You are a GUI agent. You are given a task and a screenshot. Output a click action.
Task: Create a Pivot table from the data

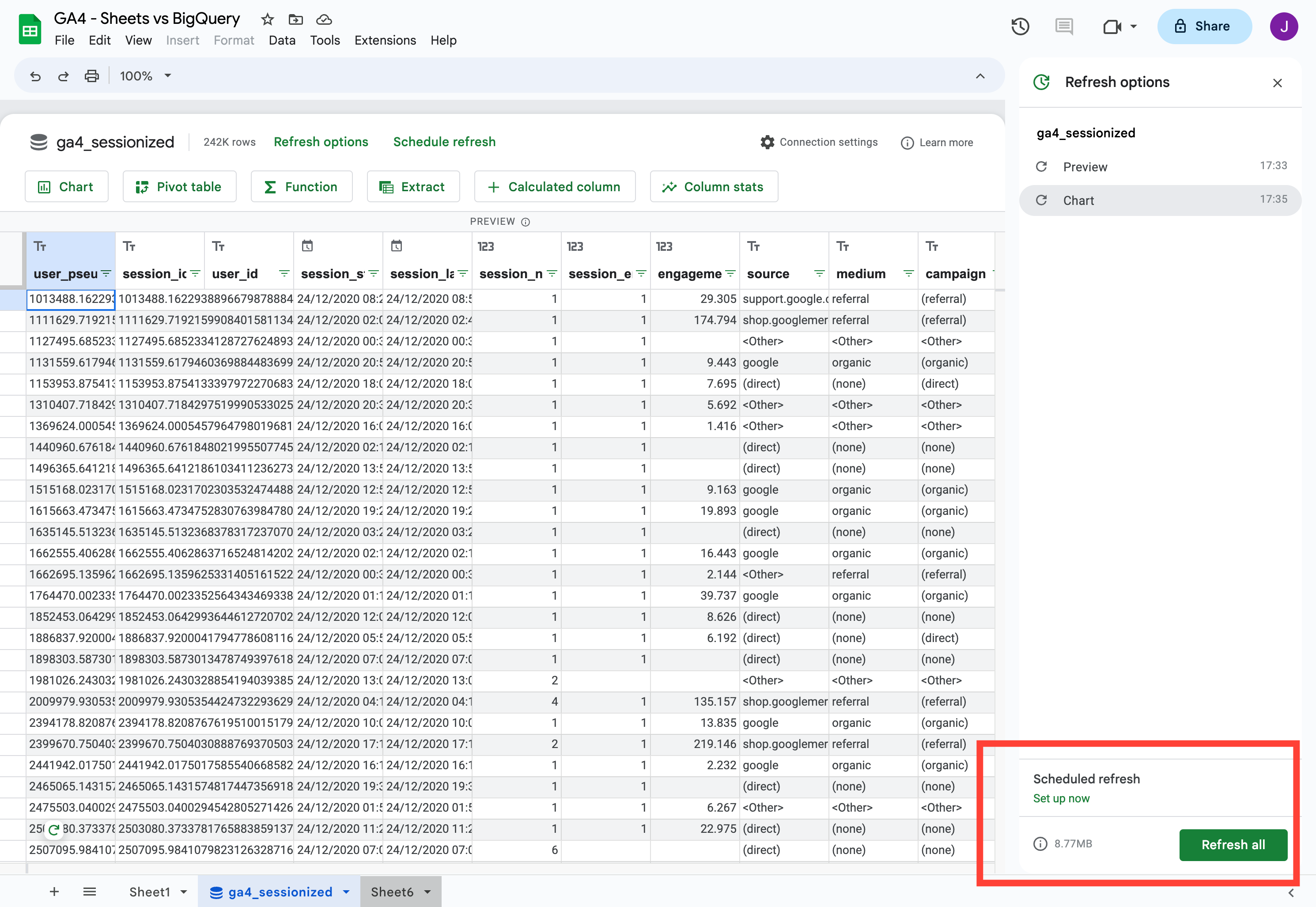tap(179, 186)
